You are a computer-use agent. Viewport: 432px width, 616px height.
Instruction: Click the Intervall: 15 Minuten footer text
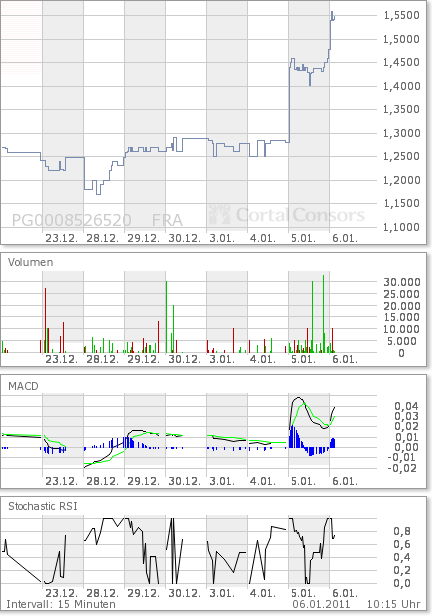pos(61,605)
